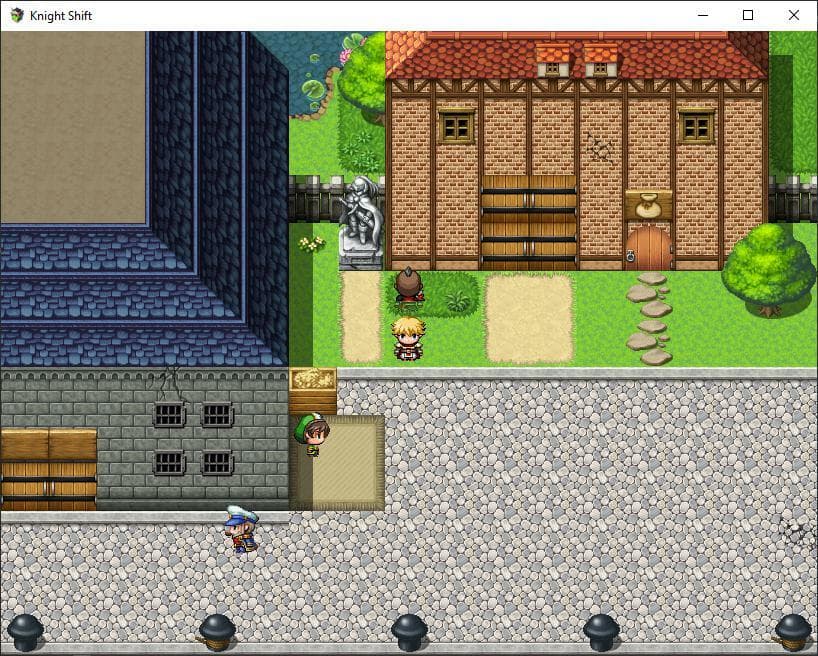Maximize the Knight Shift window
The width and height of the screenshot is (818, 656).
(x=748, y=15)
